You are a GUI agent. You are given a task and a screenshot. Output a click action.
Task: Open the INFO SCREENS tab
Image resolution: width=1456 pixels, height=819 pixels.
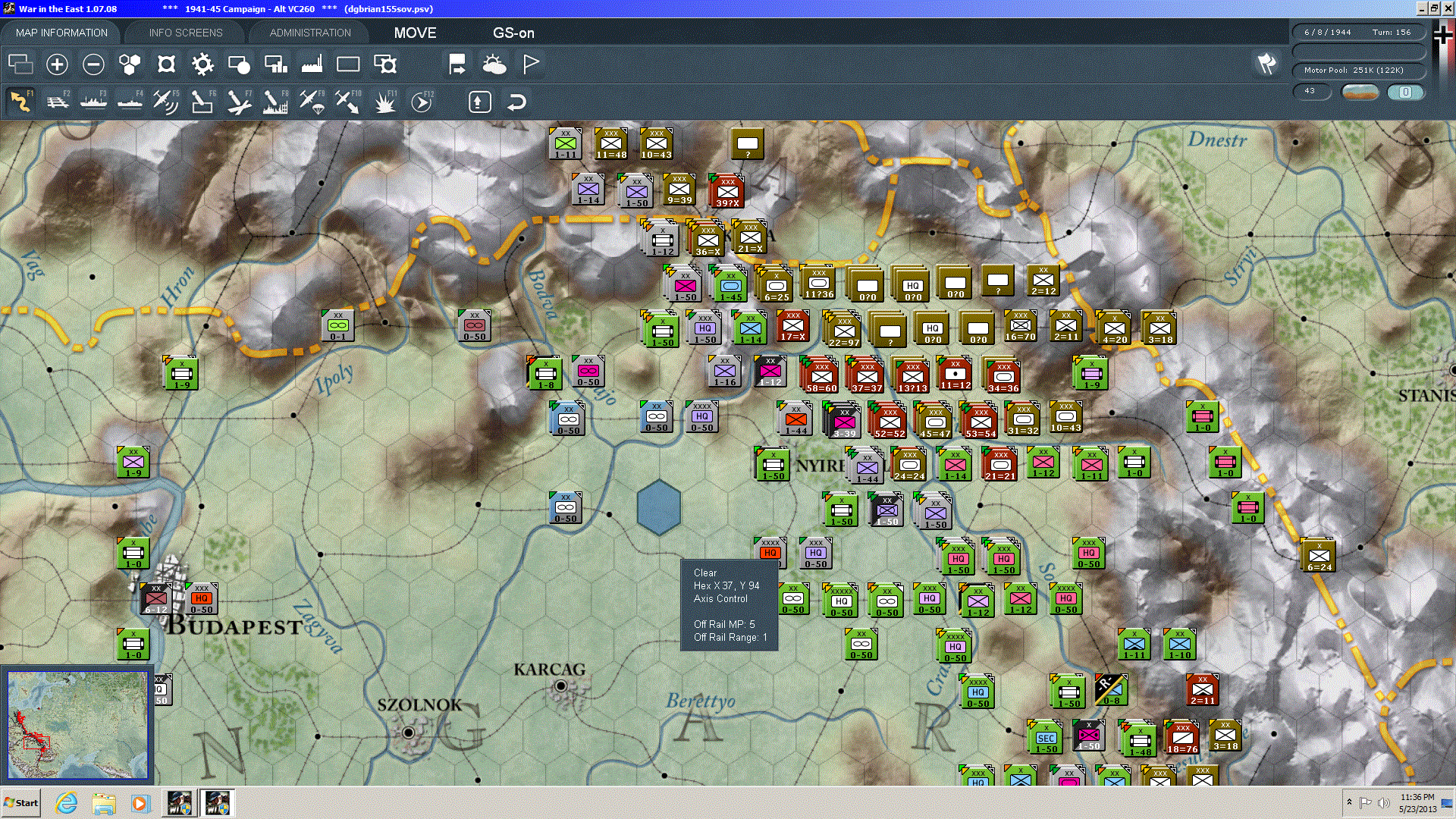click(x=186, y=33)
